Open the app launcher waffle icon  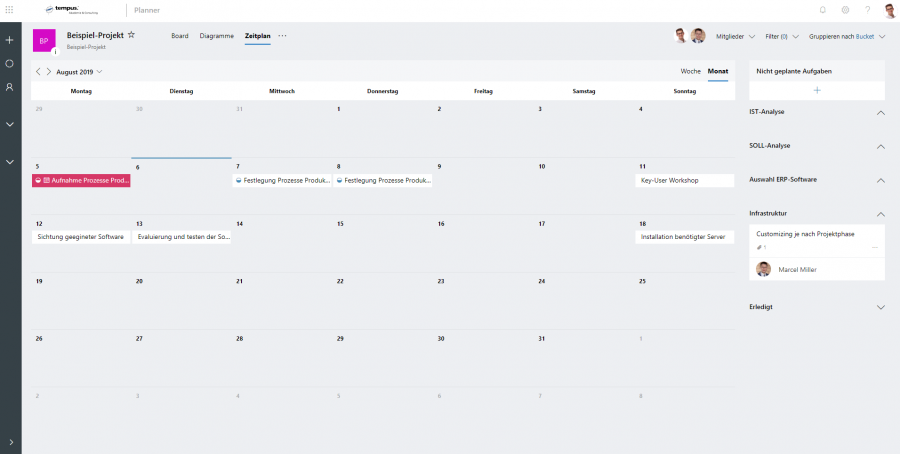(9, 10)
